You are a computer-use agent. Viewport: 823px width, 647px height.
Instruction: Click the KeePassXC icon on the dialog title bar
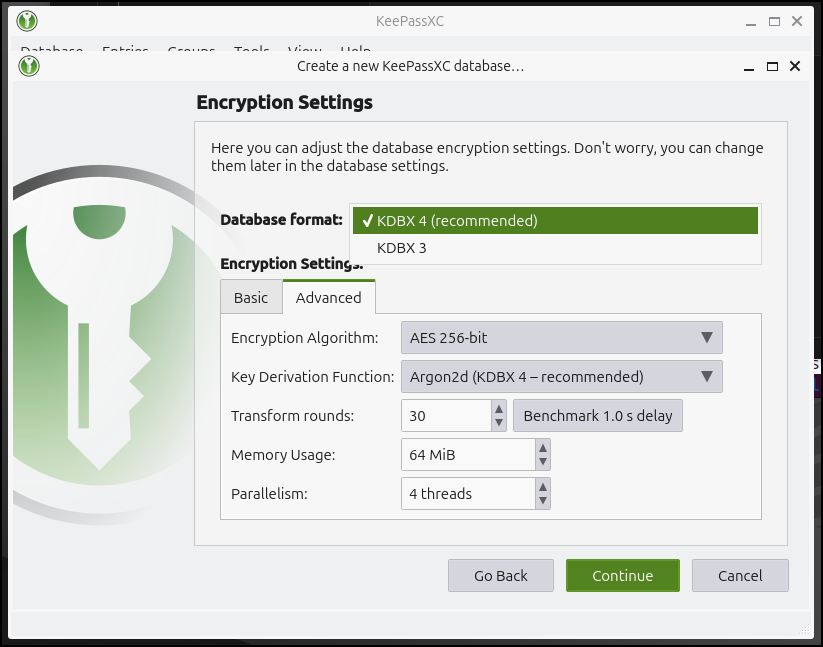pyautogui.click(x=26, y=65)
